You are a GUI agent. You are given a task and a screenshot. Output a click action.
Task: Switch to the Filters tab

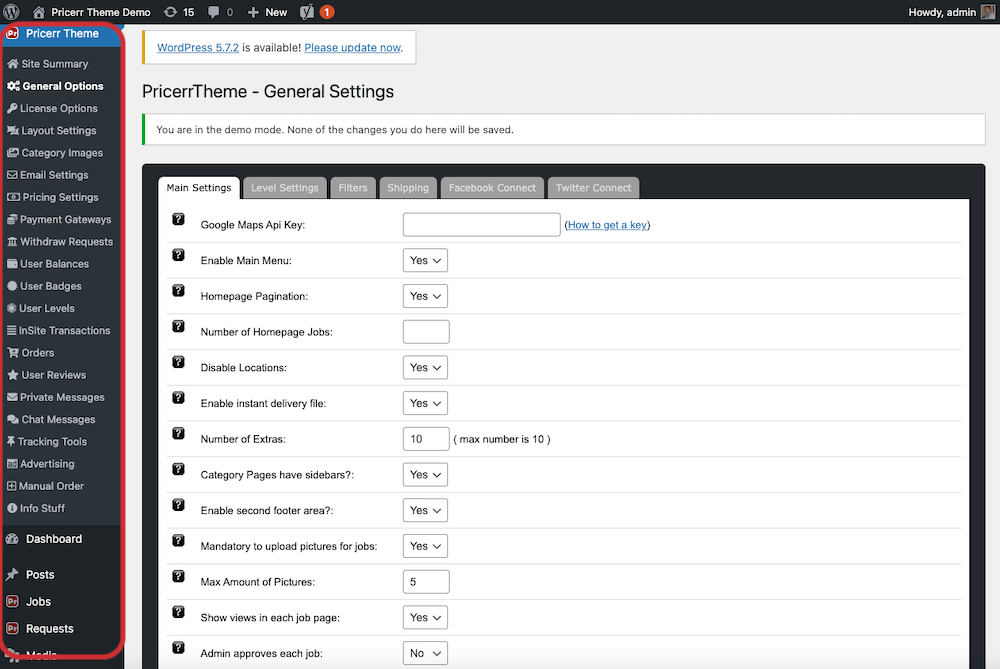point(353,188)
